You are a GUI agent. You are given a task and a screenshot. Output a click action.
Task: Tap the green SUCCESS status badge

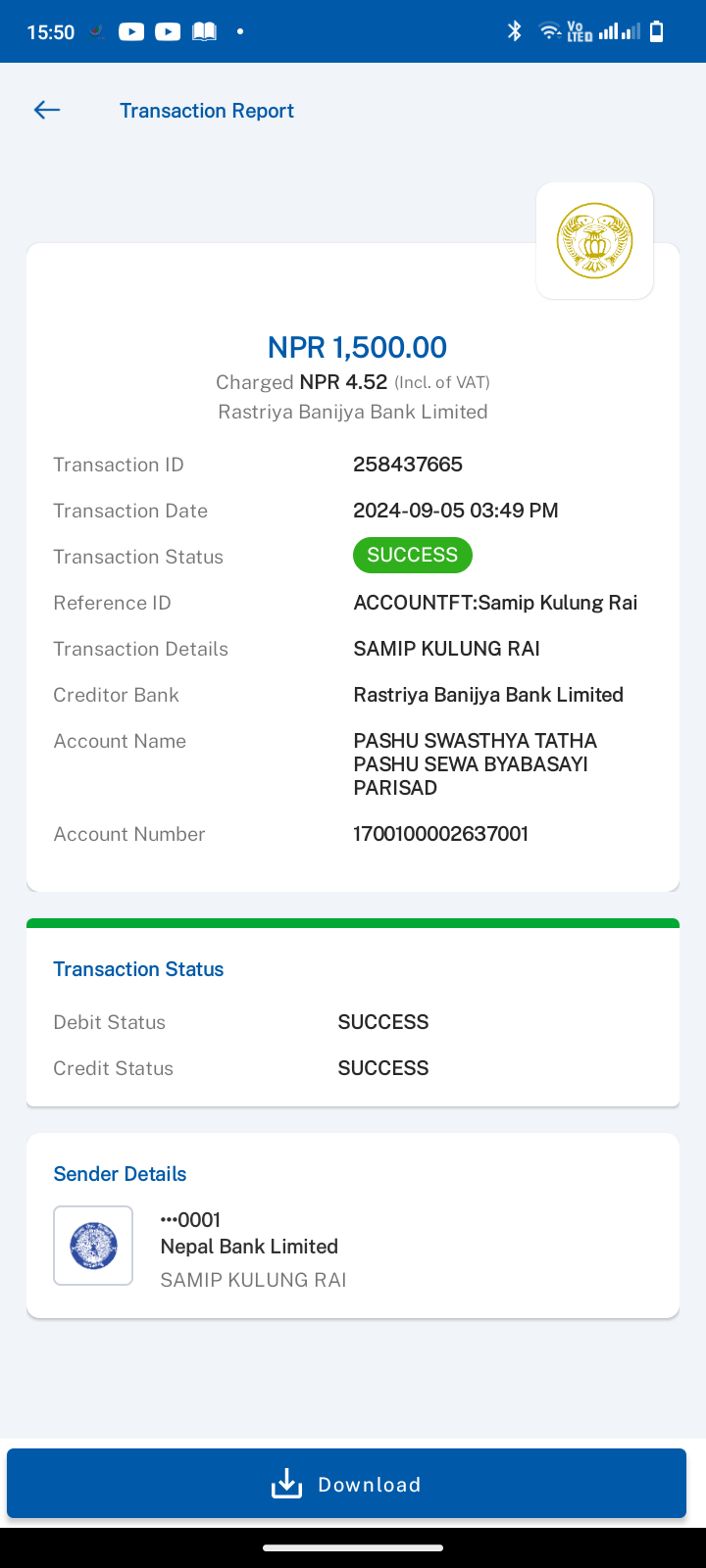[x=413, y=555]
